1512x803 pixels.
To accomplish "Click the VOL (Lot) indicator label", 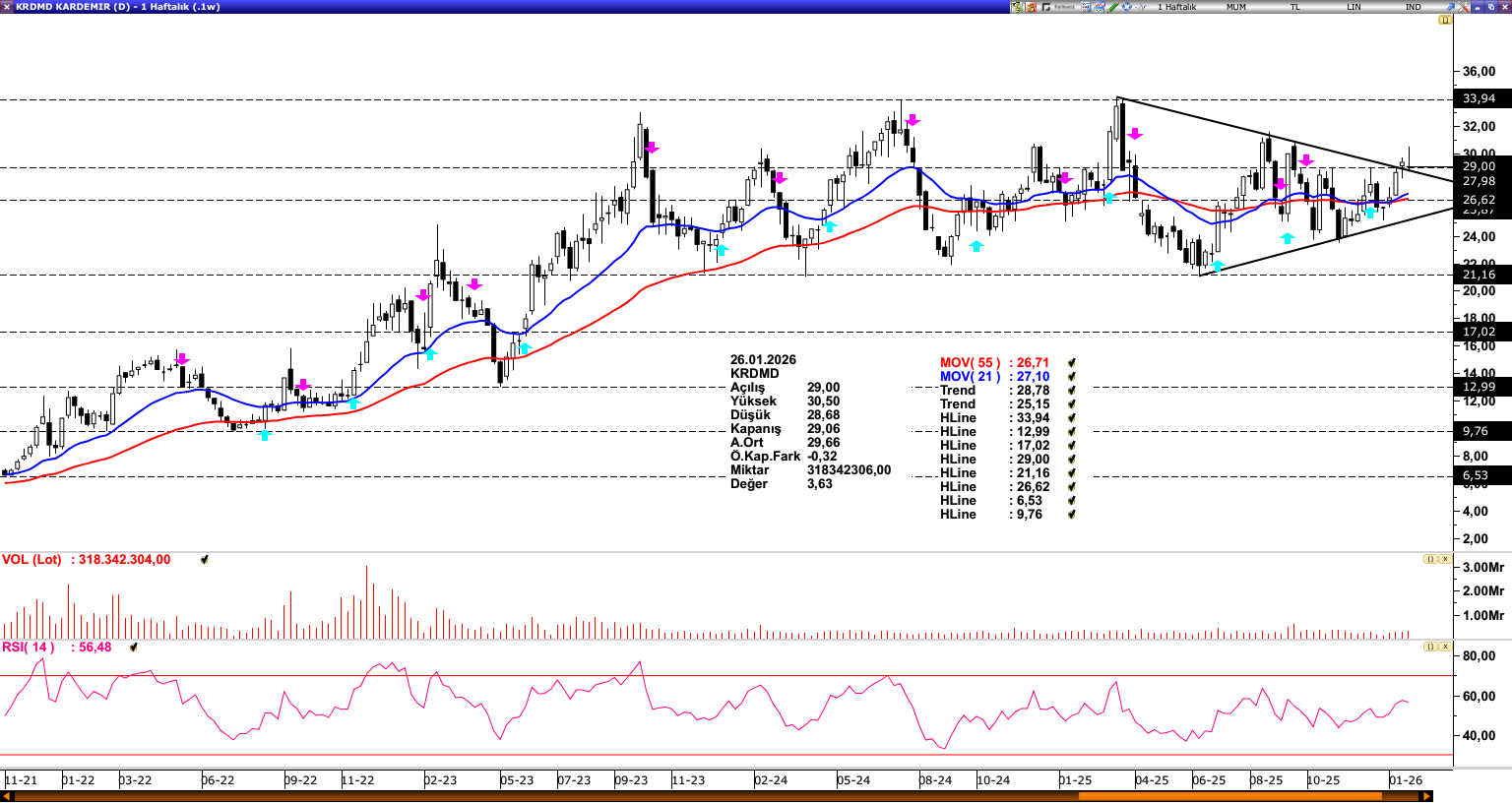I will pyautogui.click(x=31, y=560).
